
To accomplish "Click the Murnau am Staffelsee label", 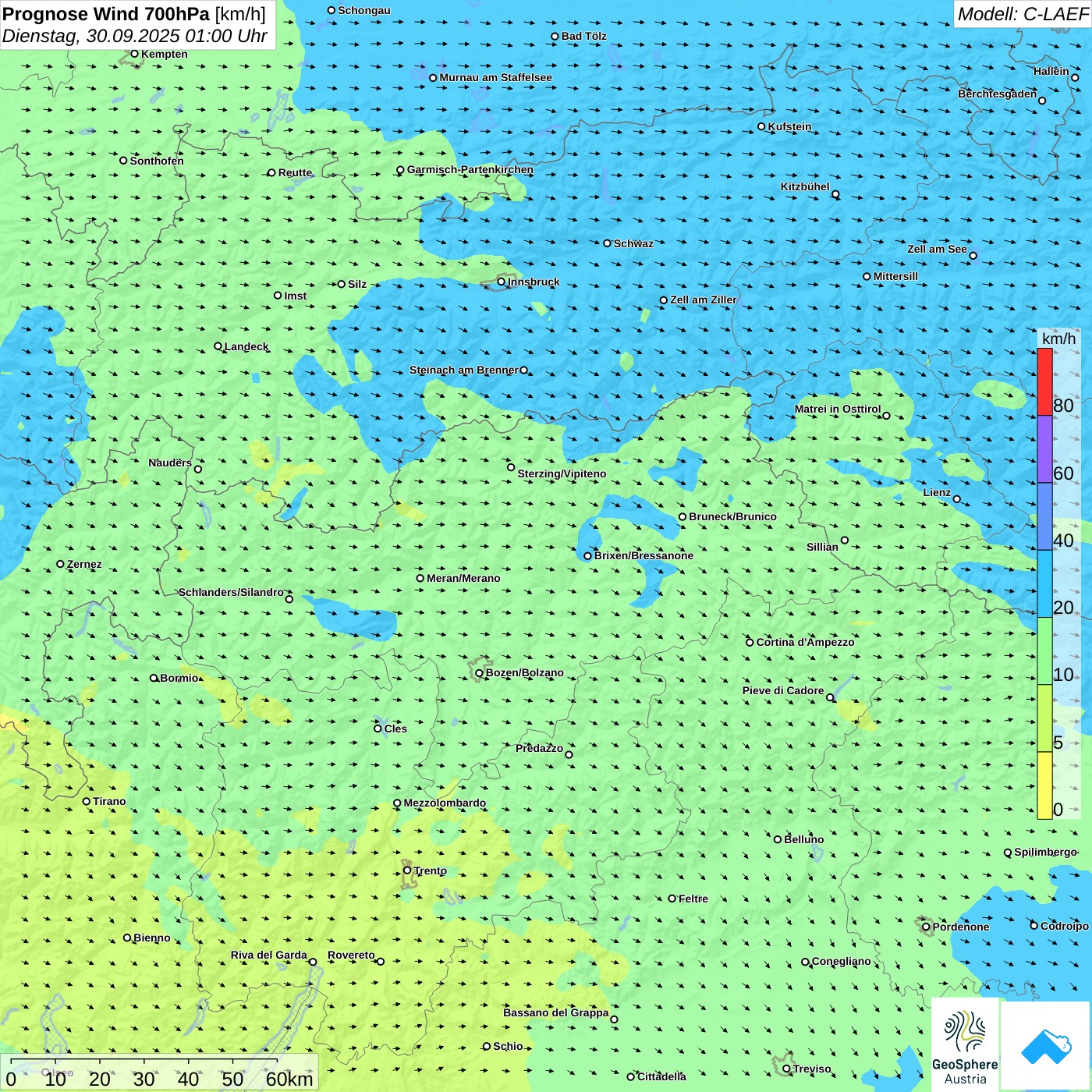I will coord(495,77).
